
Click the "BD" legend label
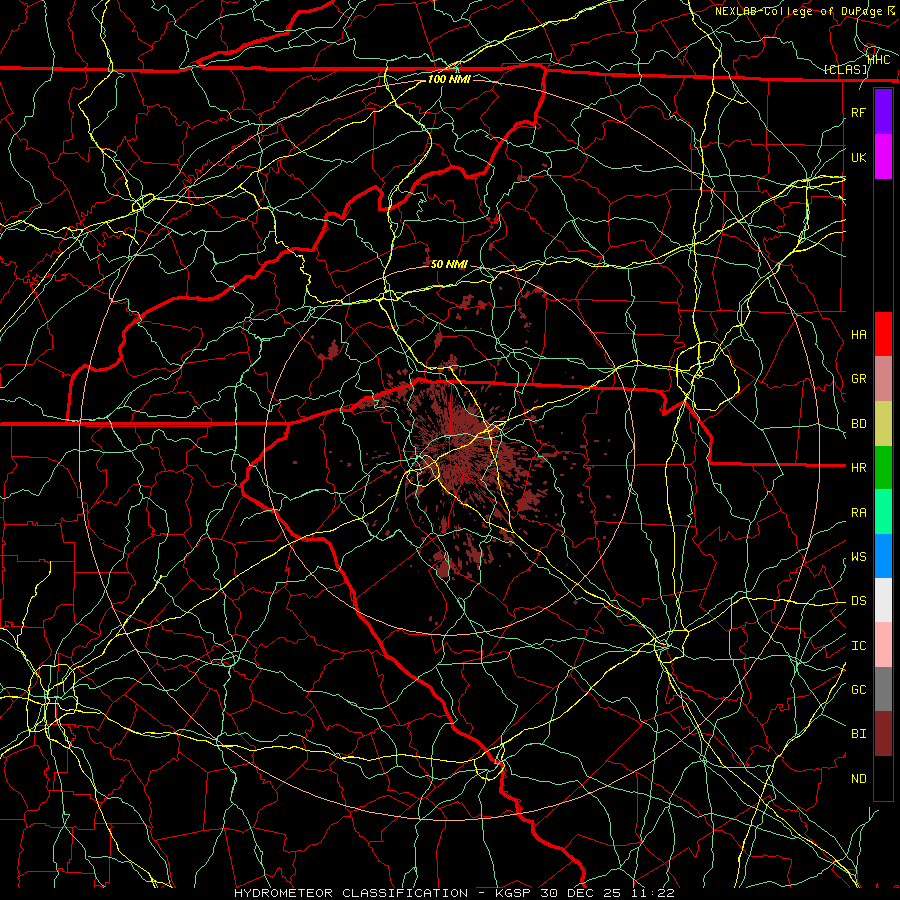coord(858,424)
